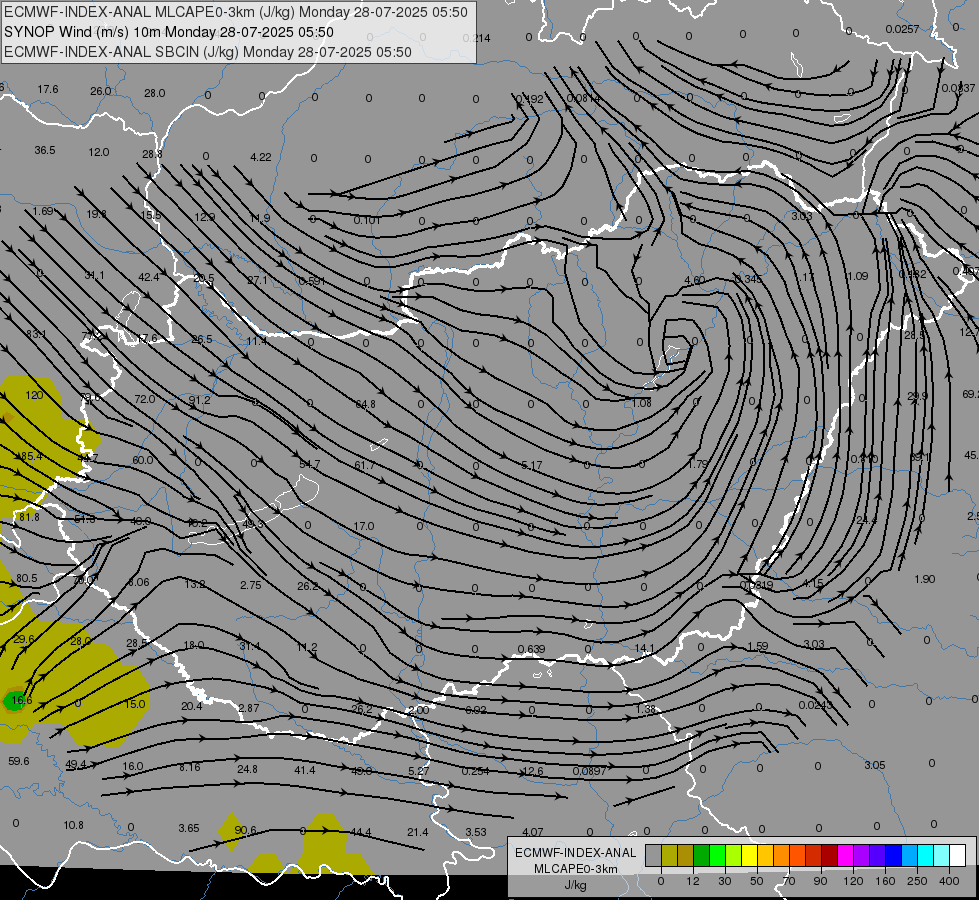
Task: Click the 'MLCAPE0-3km' legend title
Action: pos(575,869)
